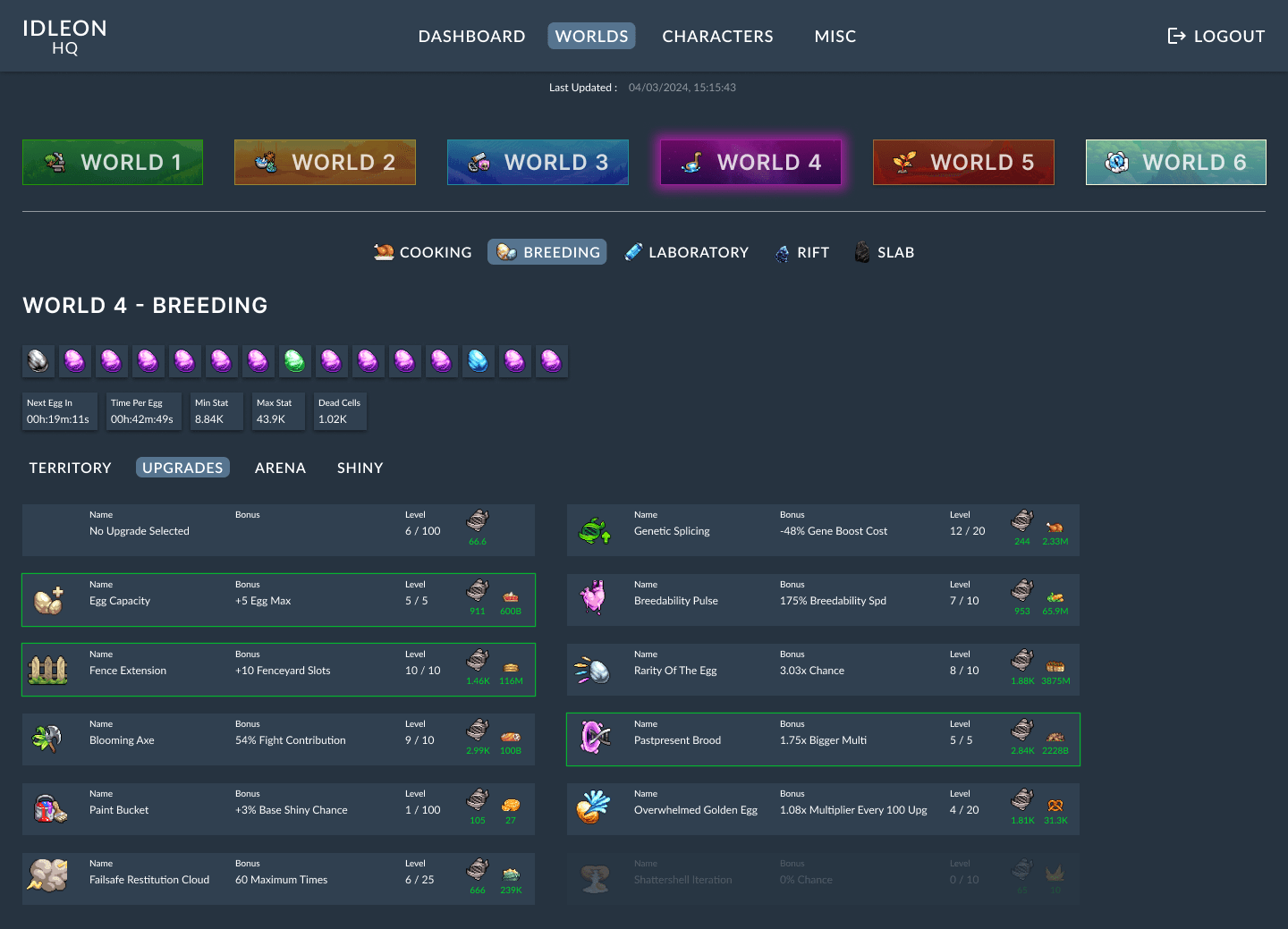Select the Worlds nav item

click(591, 36)
